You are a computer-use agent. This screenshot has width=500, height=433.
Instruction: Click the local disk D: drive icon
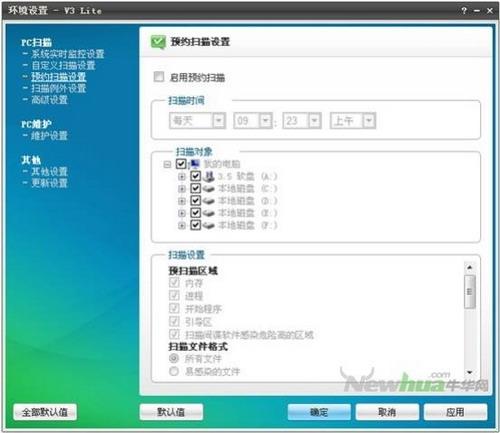click(x=209, y=201)
